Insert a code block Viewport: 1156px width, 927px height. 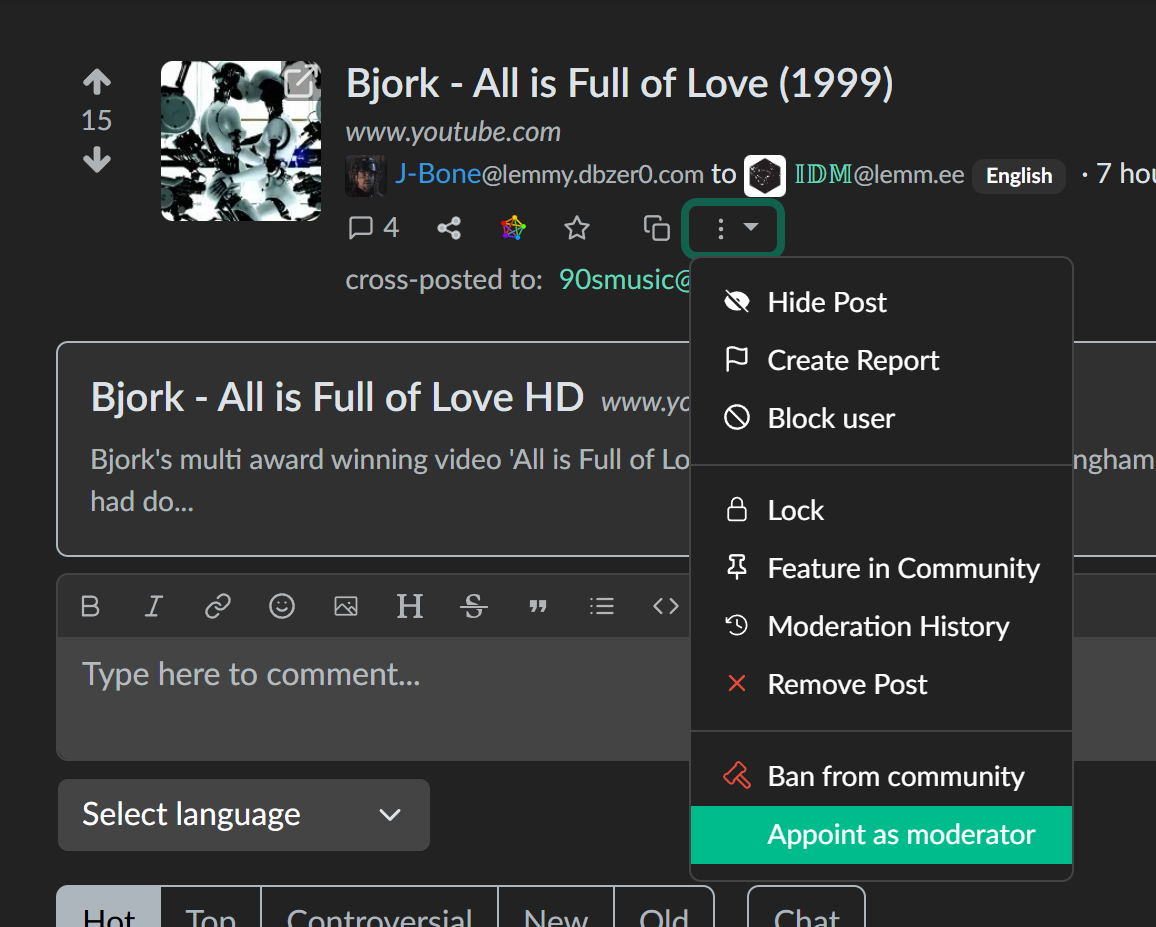tap(666, 606)
